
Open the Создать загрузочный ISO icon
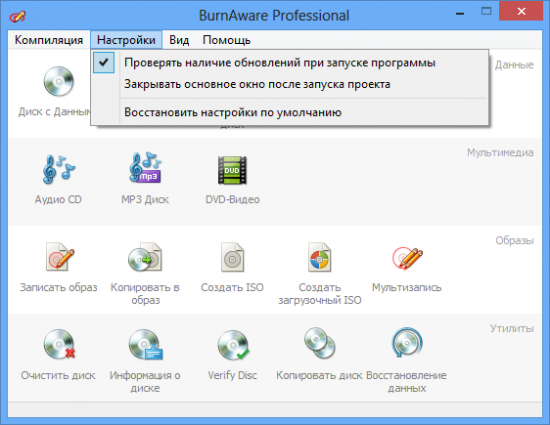pos(319,257)
